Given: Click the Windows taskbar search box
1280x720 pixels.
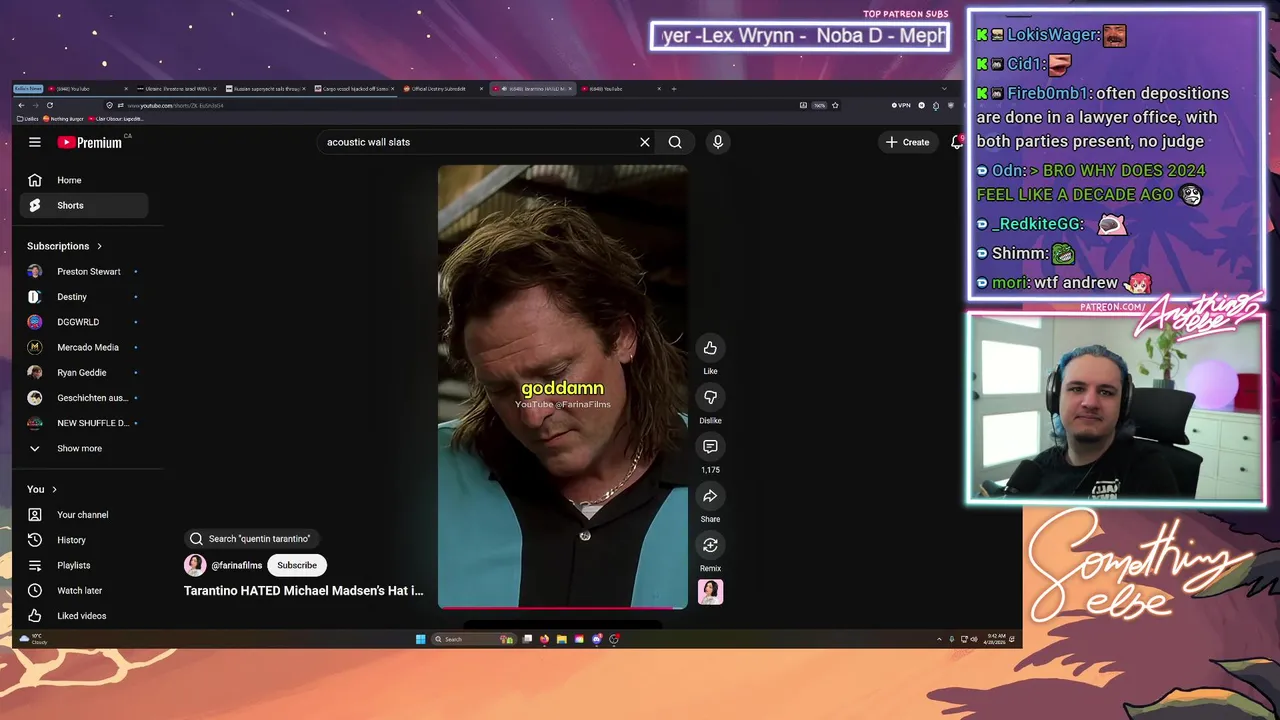Looking at the screenshot, I should click(473, 639).
